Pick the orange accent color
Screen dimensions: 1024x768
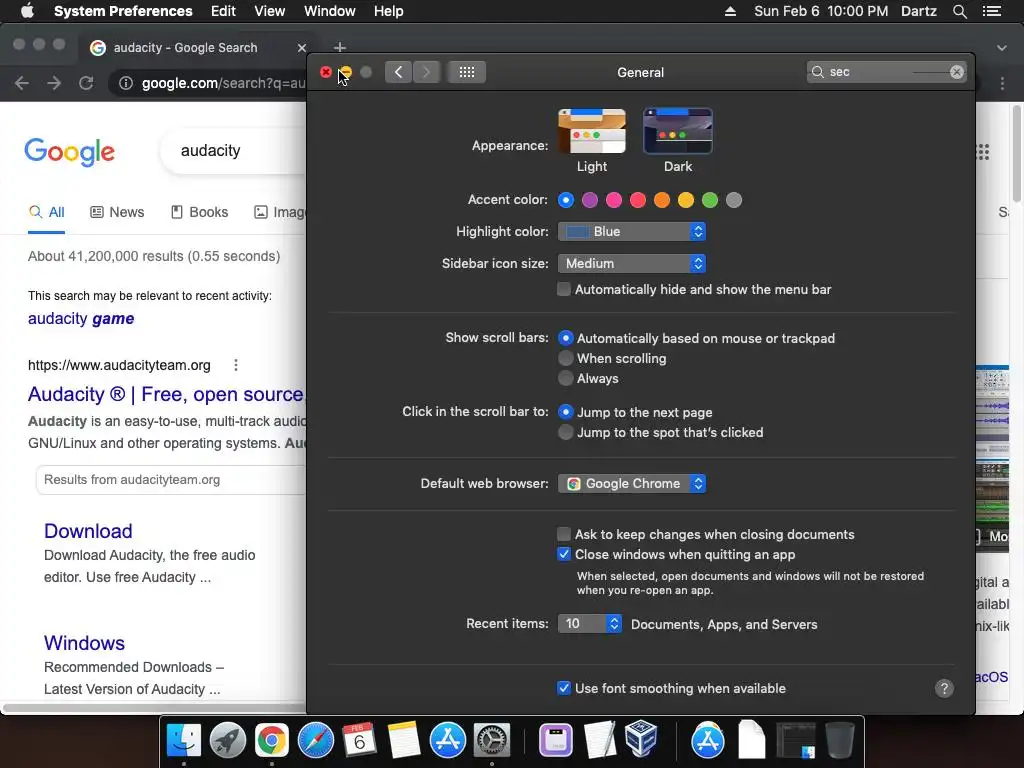click(662, 200)
